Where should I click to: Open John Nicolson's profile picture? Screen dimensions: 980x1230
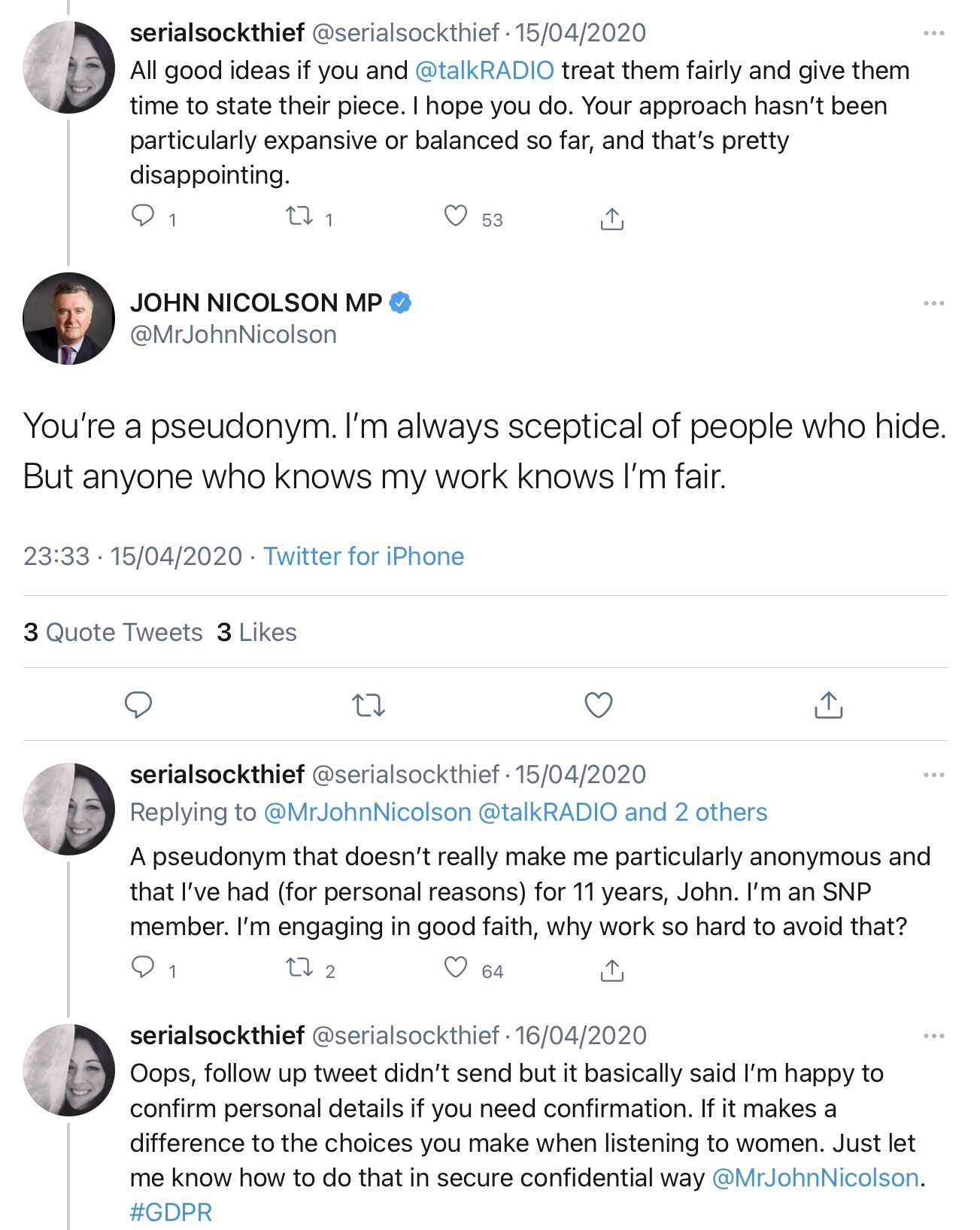click(69, 318)
